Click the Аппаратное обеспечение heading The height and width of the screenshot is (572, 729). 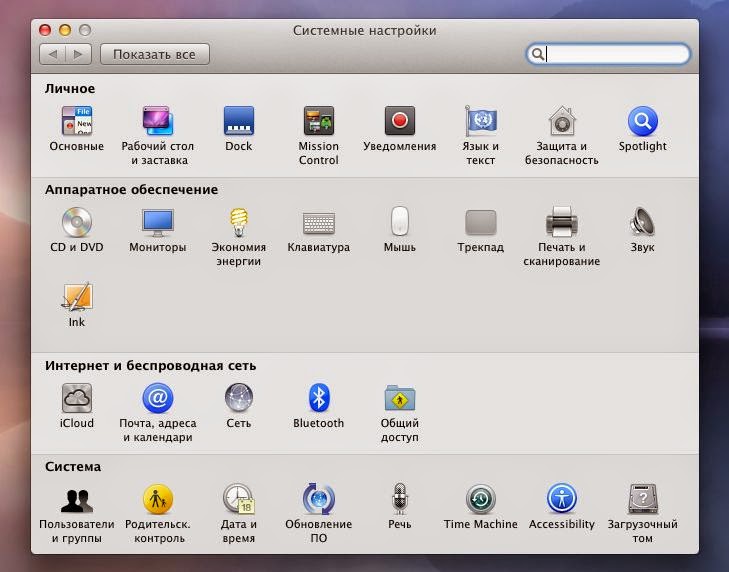(132, 190)
